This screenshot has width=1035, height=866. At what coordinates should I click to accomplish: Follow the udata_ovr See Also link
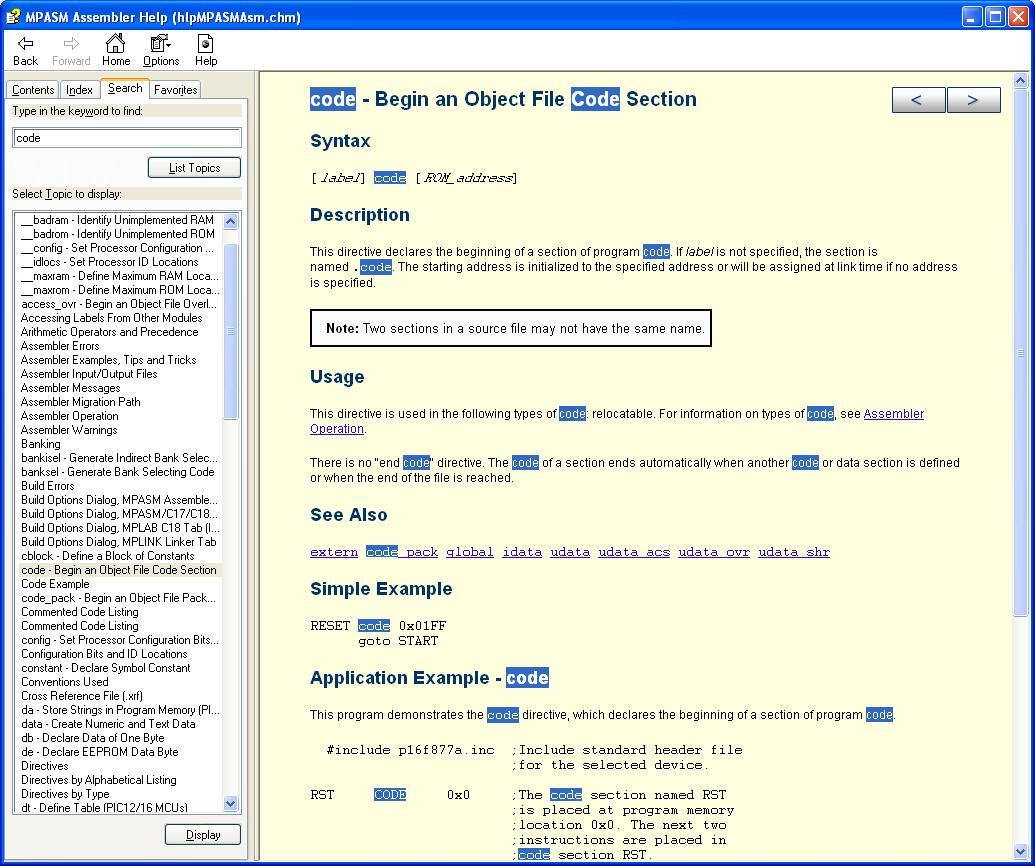(714, 552)
